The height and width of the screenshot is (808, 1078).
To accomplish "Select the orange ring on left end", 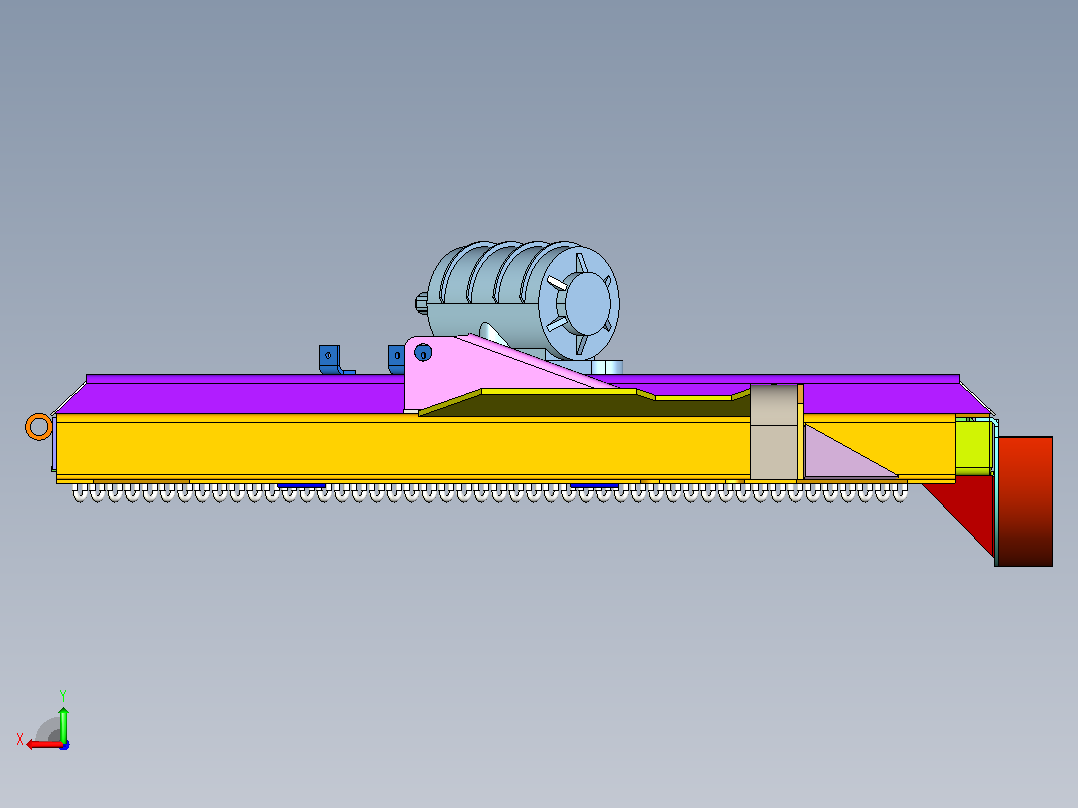I will 38,426.
